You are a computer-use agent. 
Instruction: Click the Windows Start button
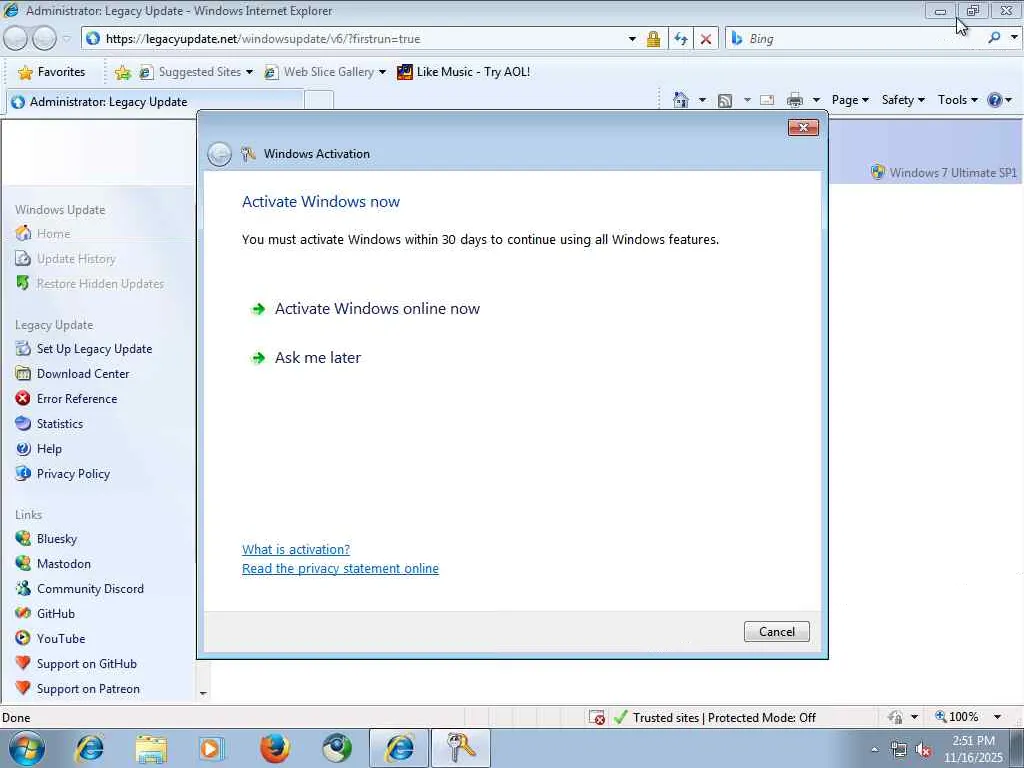[27, 748]
